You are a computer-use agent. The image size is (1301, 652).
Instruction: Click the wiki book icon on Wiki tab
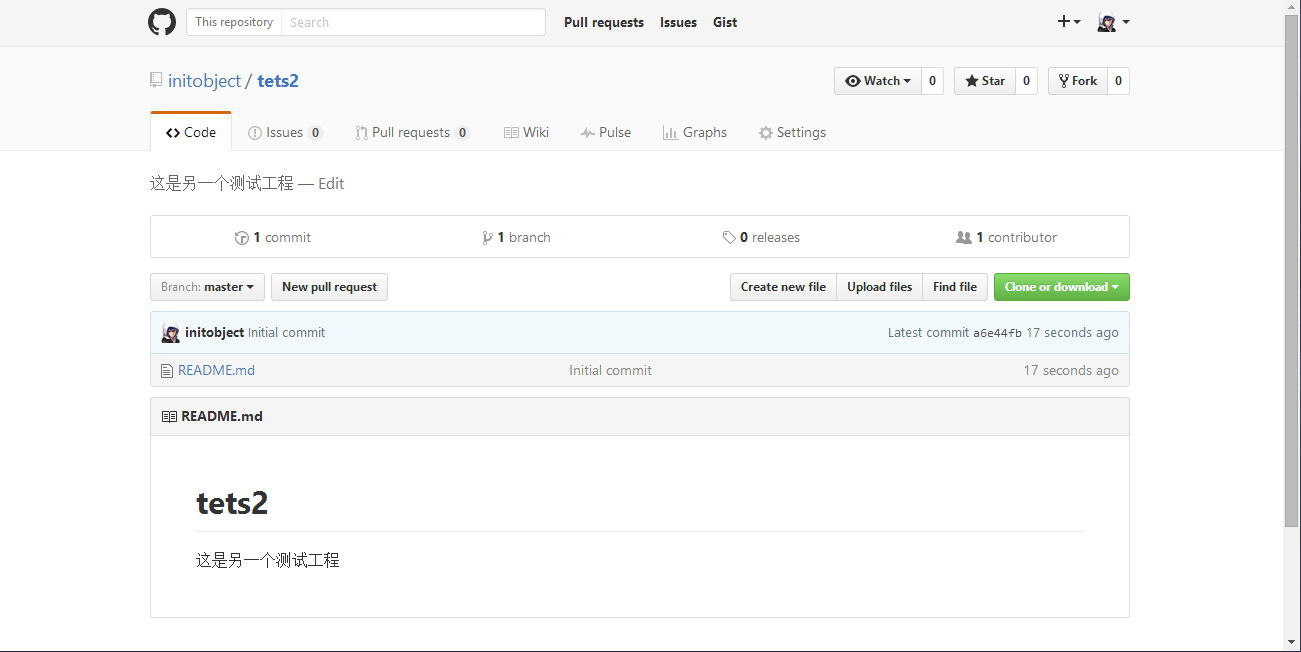coord(511,133)
